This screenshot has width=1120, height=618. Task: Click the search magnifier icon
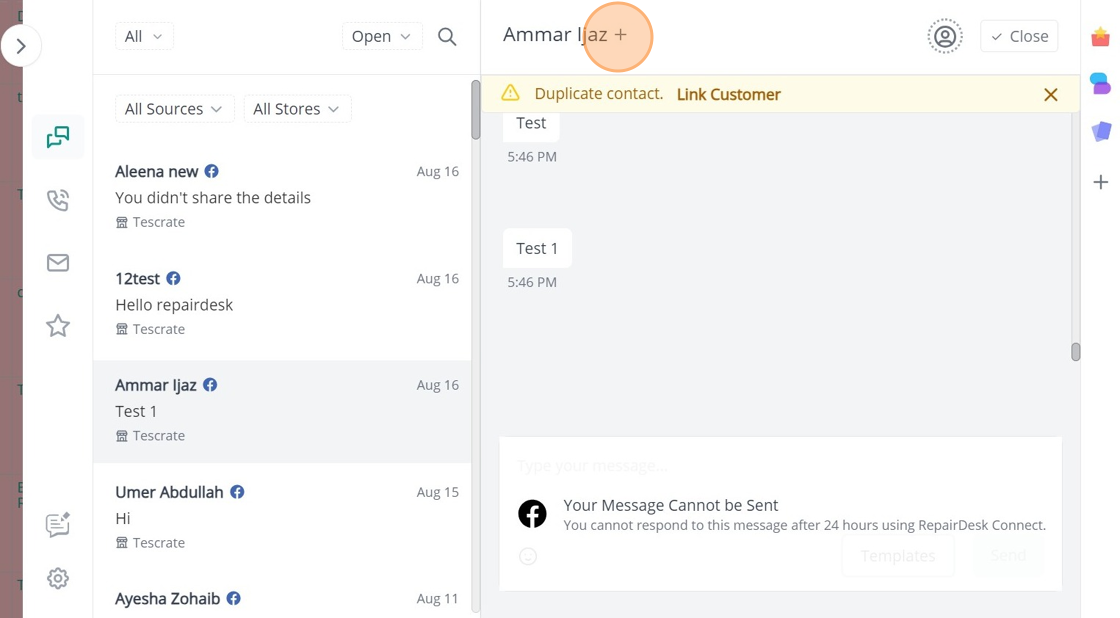pyautogui.click(x=447, y=36)
